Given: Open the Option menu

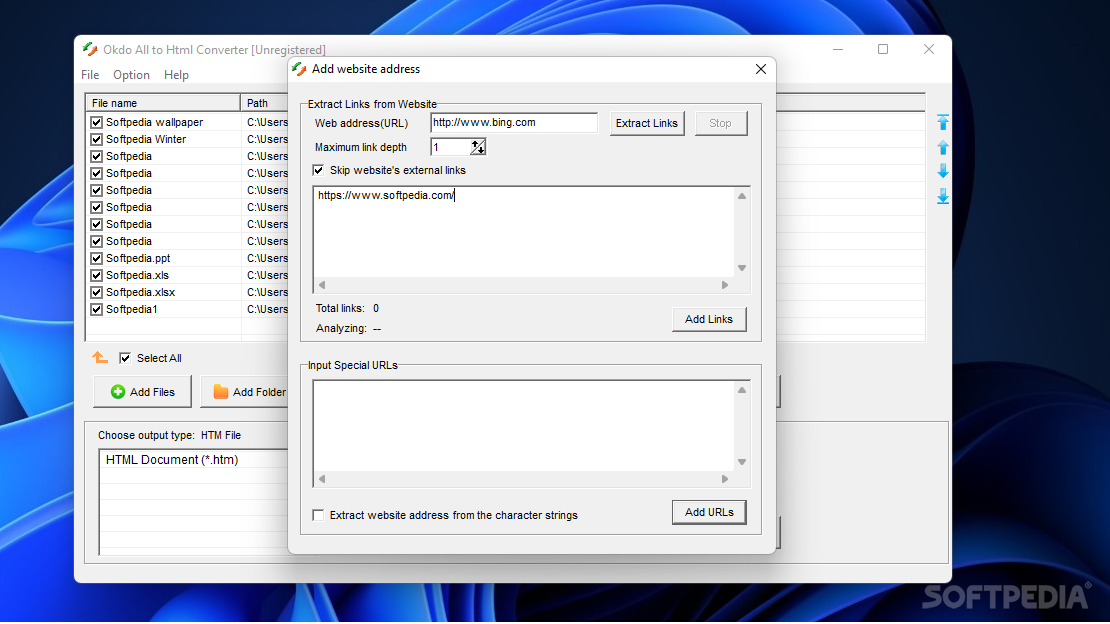Looking at the screenshot, I should [131, 75].
